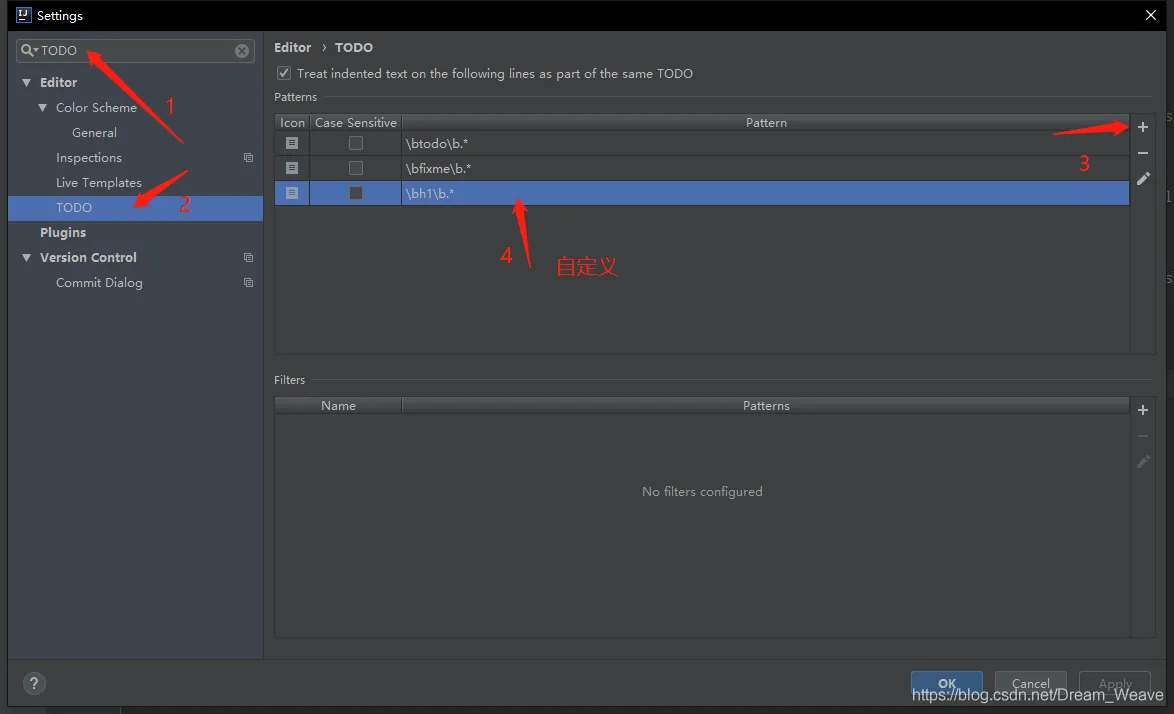Click into the TODO search field
1174x714 pixels.
click(x=135, y=51)
